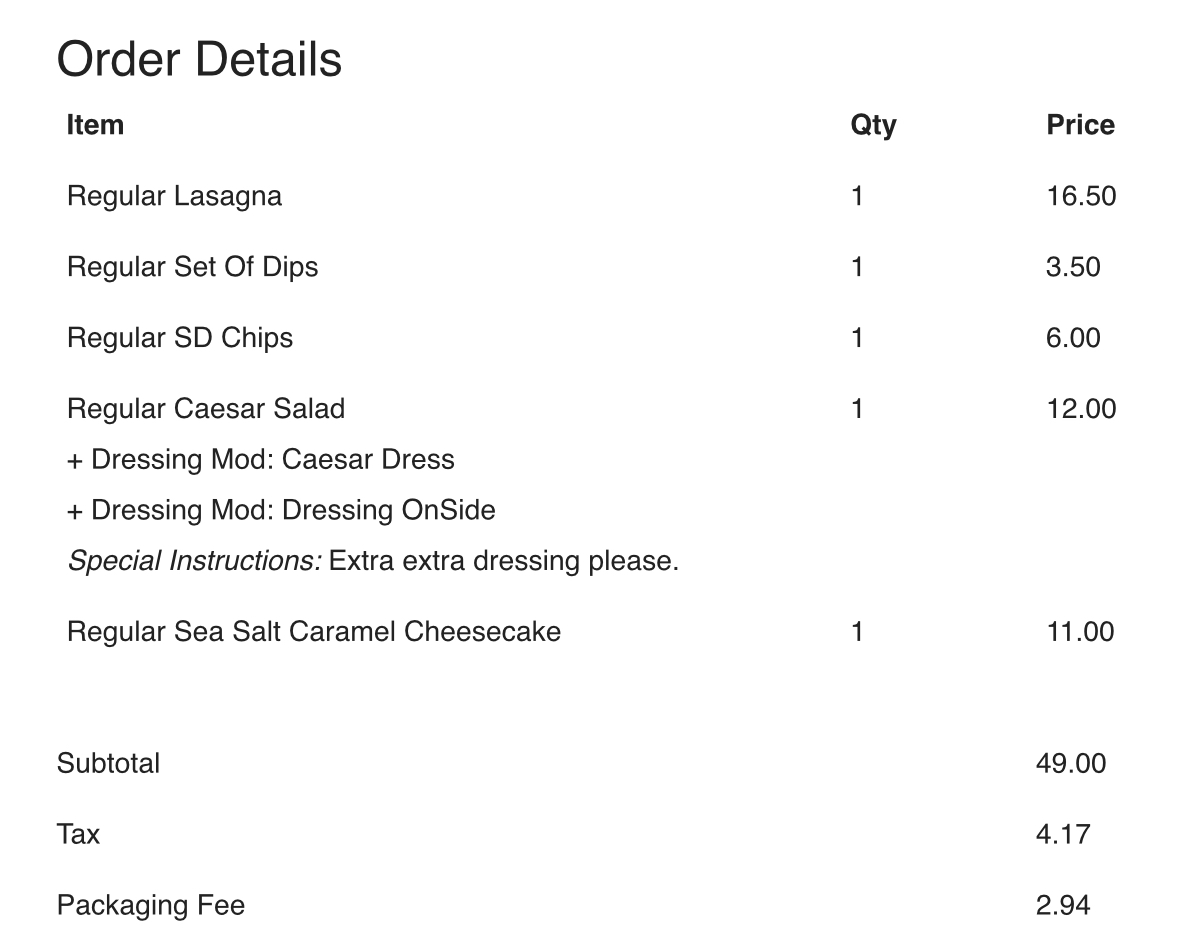Click the Dressing OnSide modifier line
The image size is (1179, 947).
click(x=281, y=511)
